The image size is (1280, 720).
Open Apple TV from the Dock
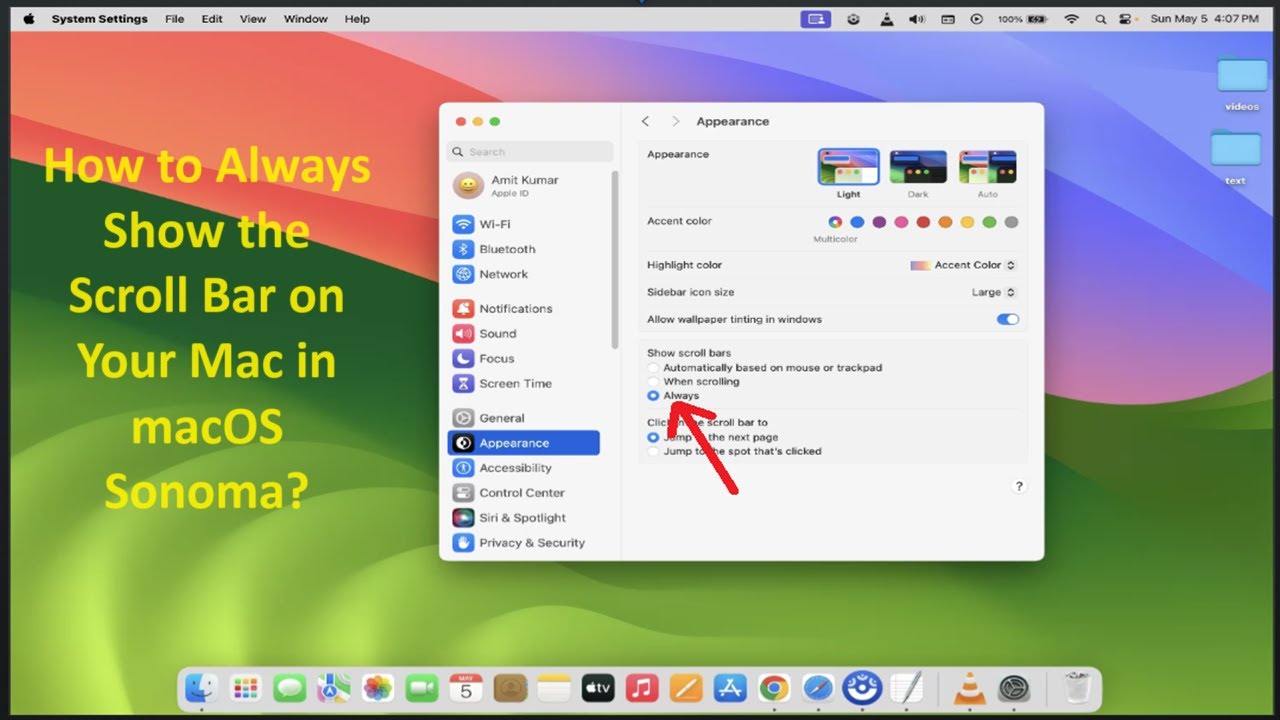[x=598, y=687]
